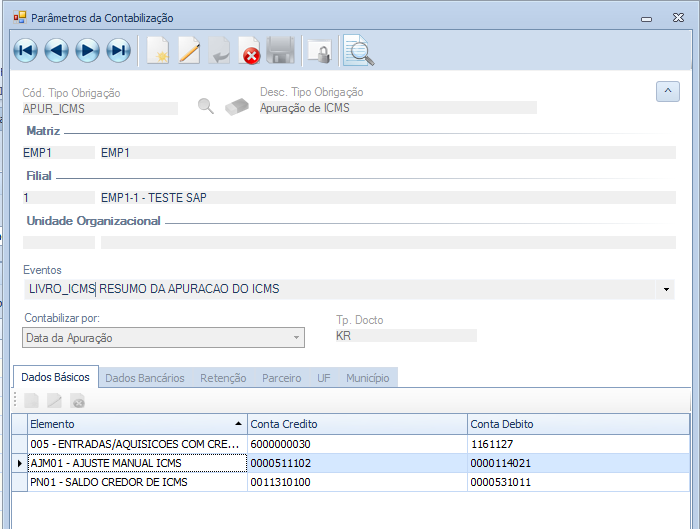
Task: Switch to the Dados Bancários tab
Action: click(144, 378)
